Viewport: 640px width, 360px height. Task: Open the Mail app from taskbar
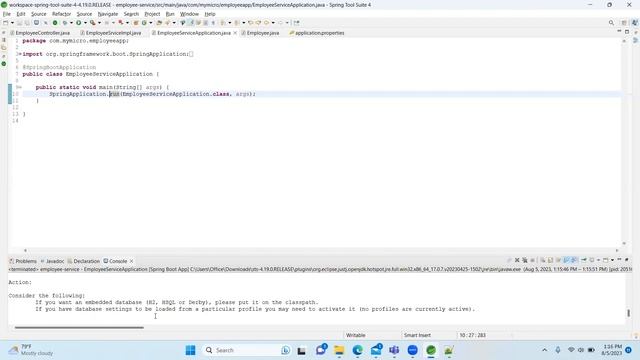pyautogui.click(x=376, y=350)
